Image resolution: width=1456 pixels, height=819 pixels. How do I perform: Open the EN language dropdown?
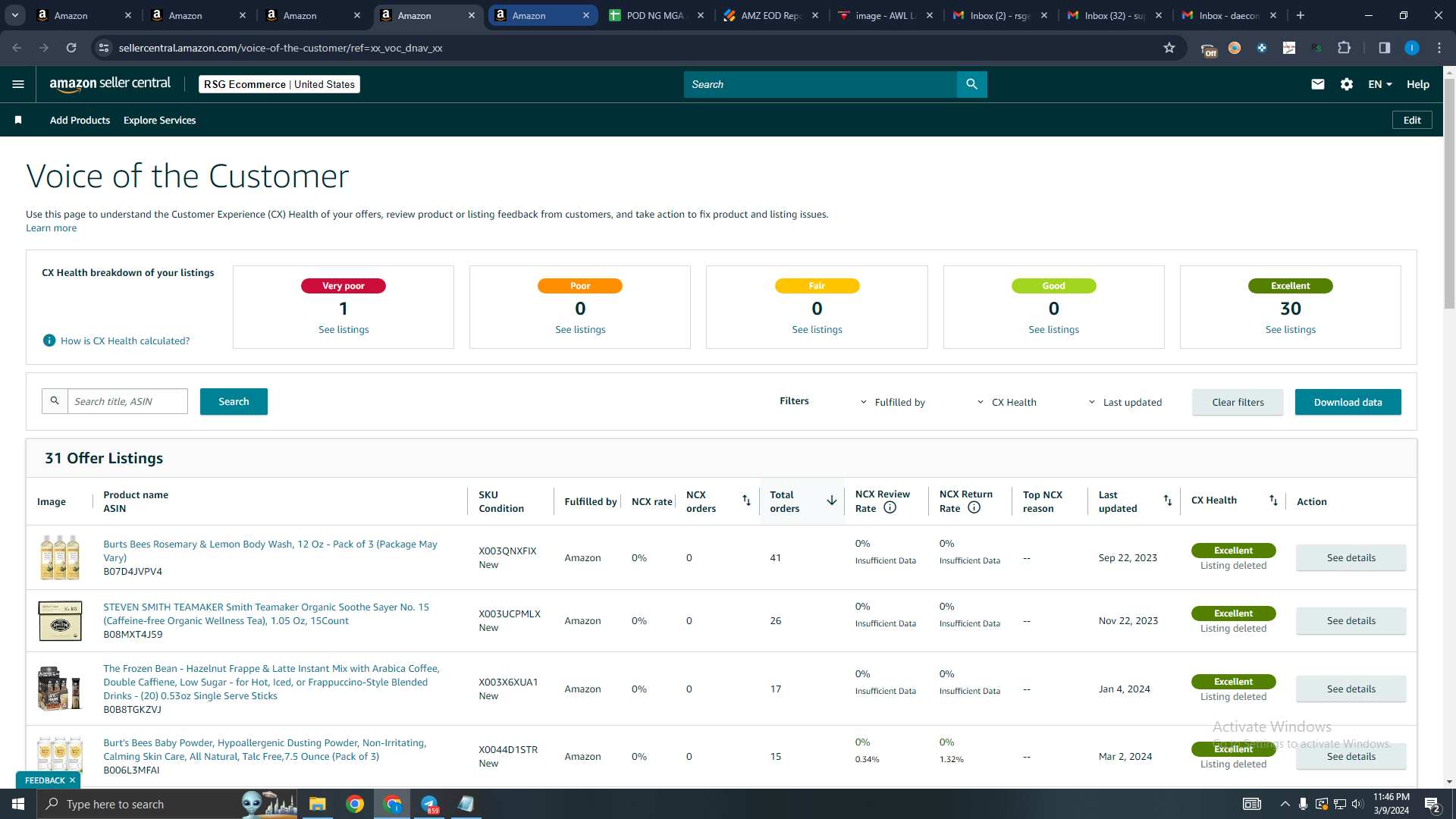[x=1380, y=84]
